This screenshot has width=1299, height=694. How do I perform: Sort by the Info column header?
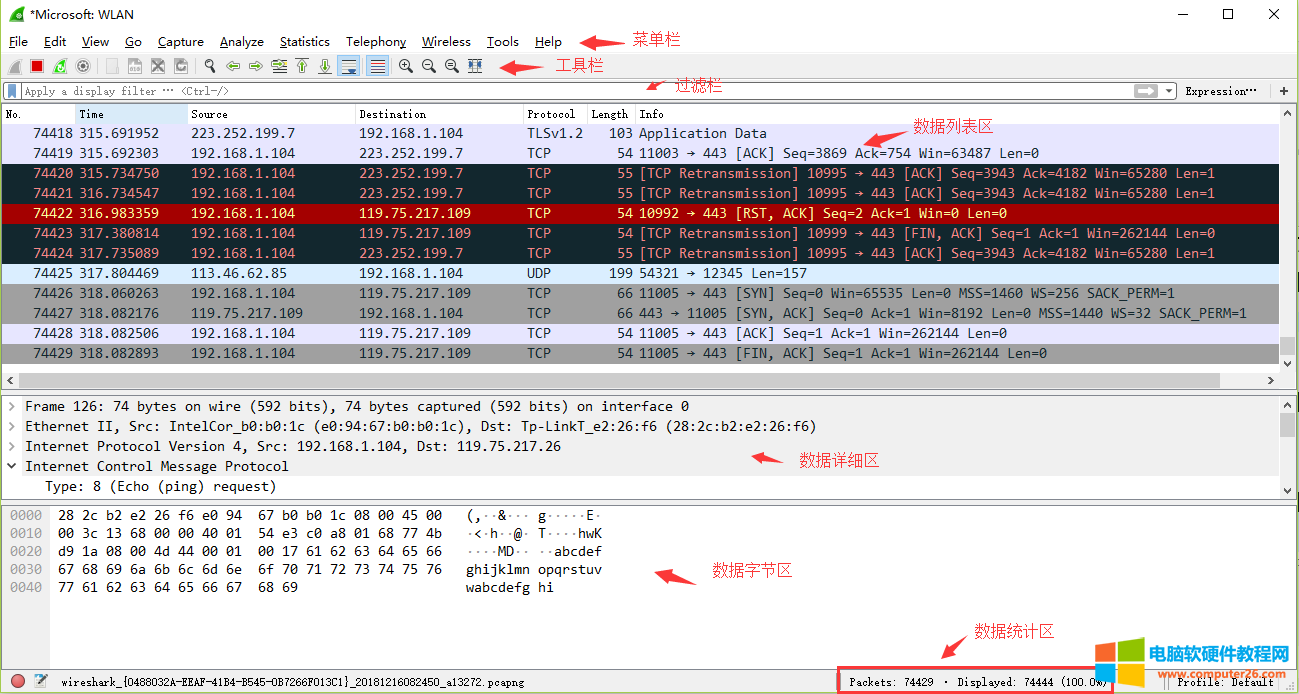956,114
